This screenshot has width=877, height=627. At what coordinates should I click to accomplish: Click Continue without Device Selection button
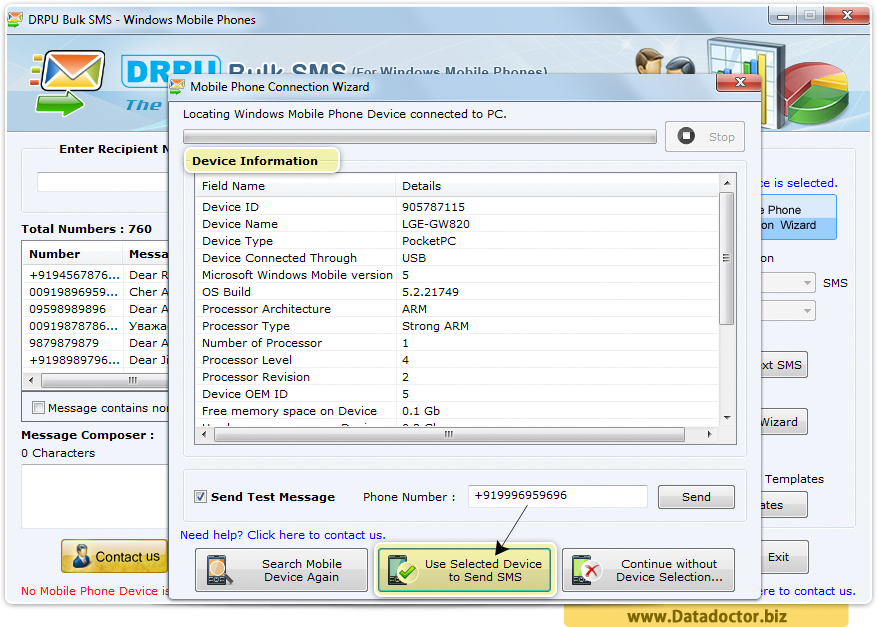click(x=648, y=570)
